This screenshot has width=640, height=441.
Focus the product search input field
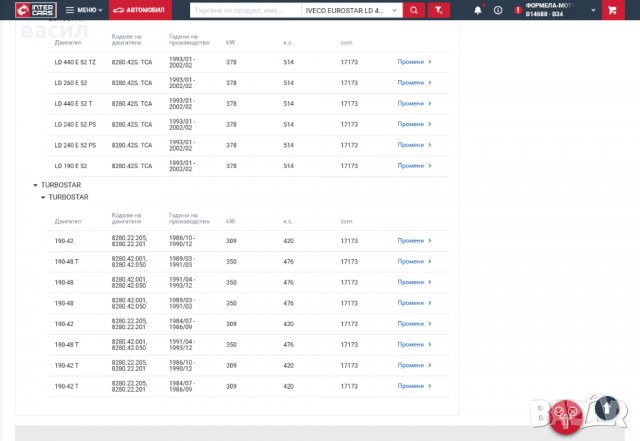pos(245,10)
